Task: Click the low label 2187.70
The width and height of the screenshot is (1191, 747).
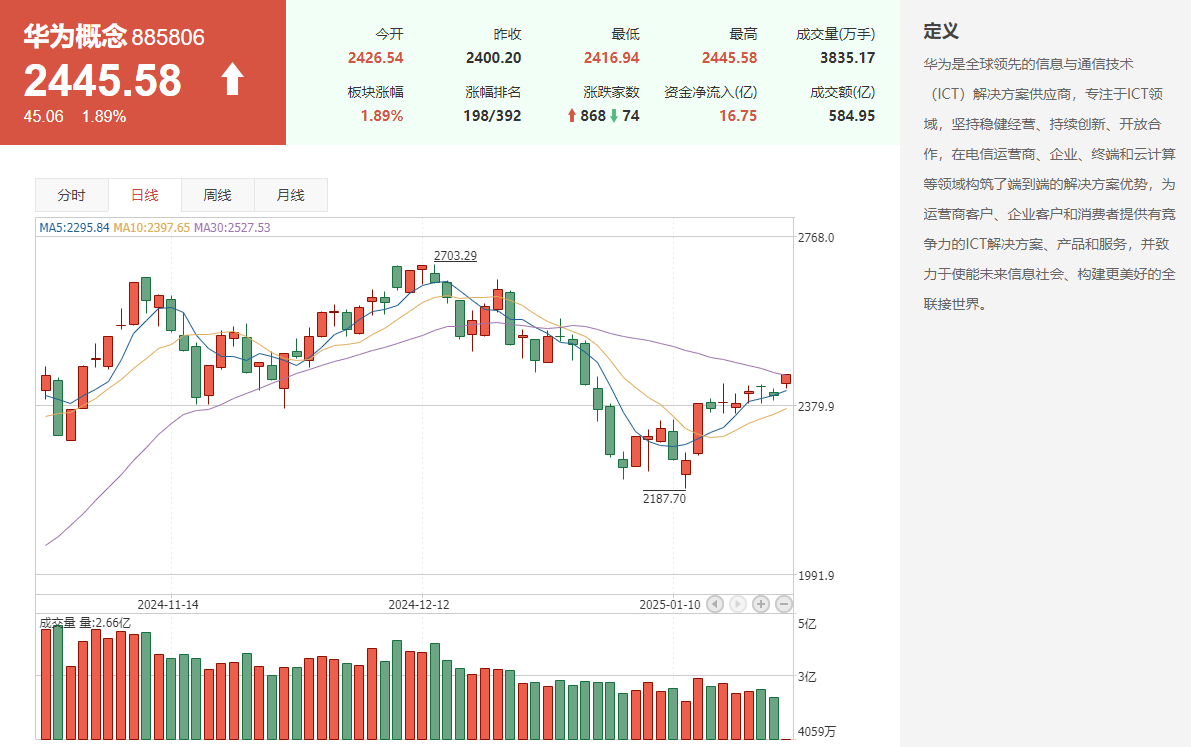Action: point(664,499)
